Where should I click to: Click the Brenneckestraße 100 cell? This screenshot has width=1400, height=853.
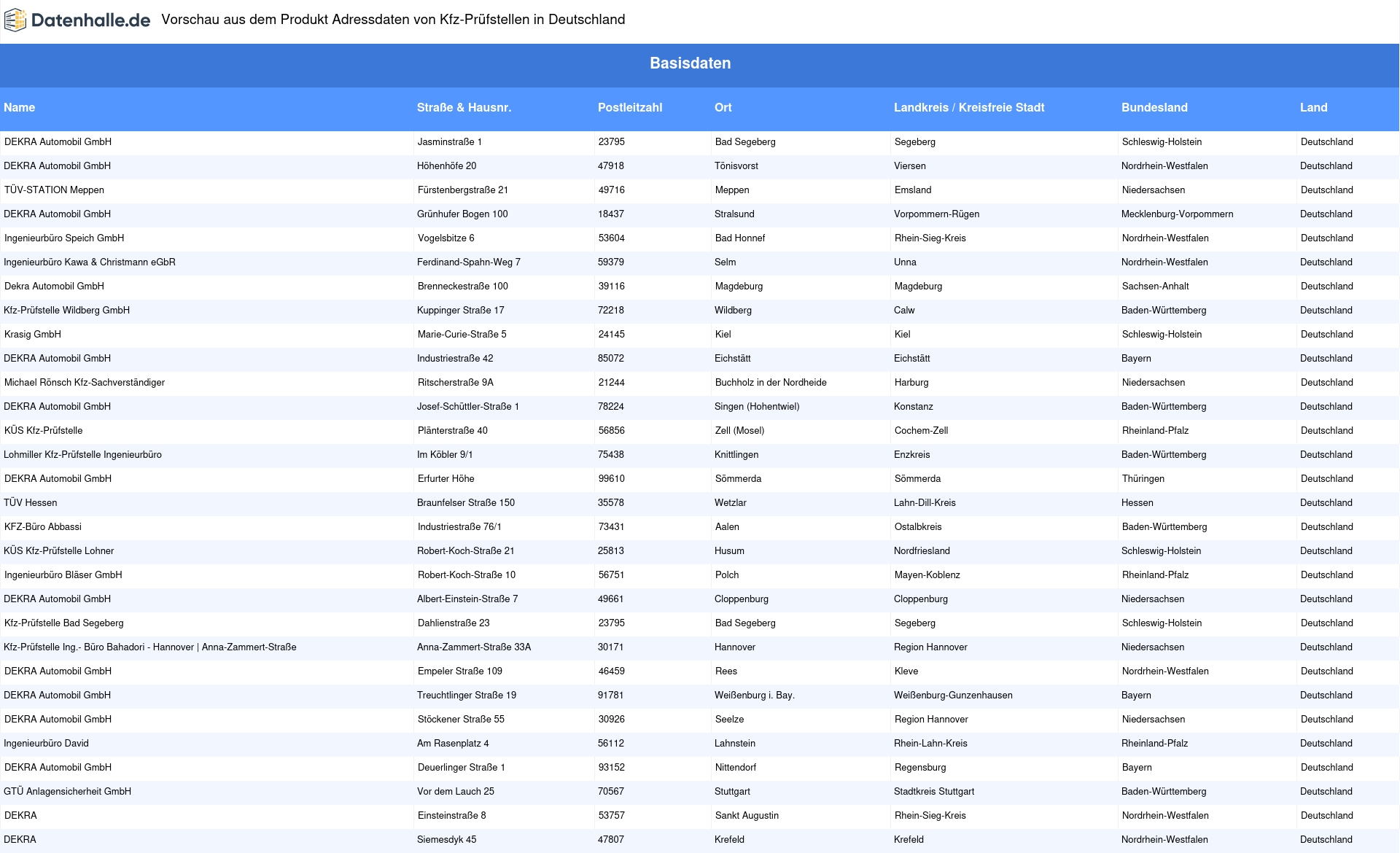click(x=463, y=286)
